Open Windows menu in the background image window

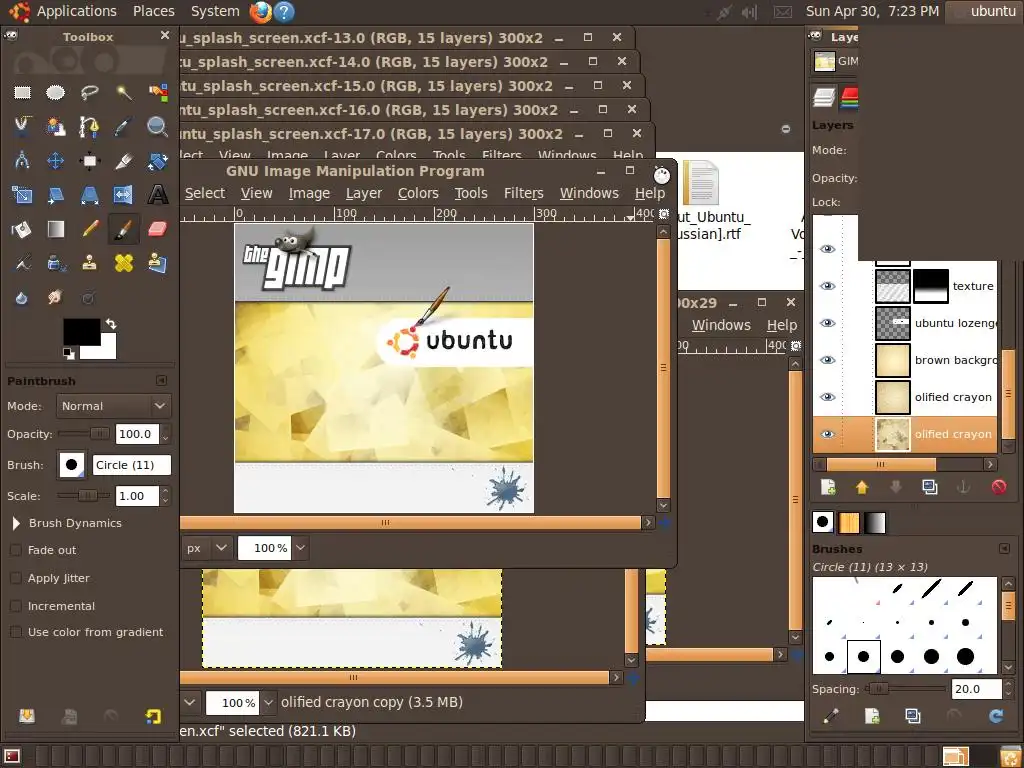coord(721,325)
